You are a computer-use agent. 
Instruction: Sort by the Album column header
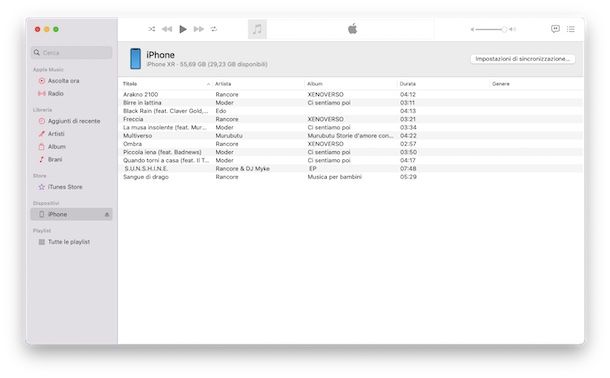[x=315, y=84]
